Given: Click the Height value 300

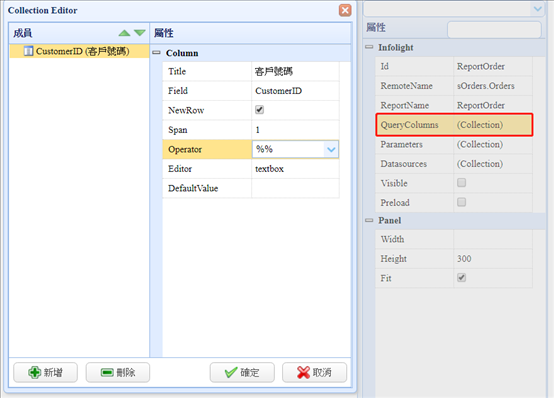Looking at the screenshot, I should pyautogui.click(x=464, y=259).
